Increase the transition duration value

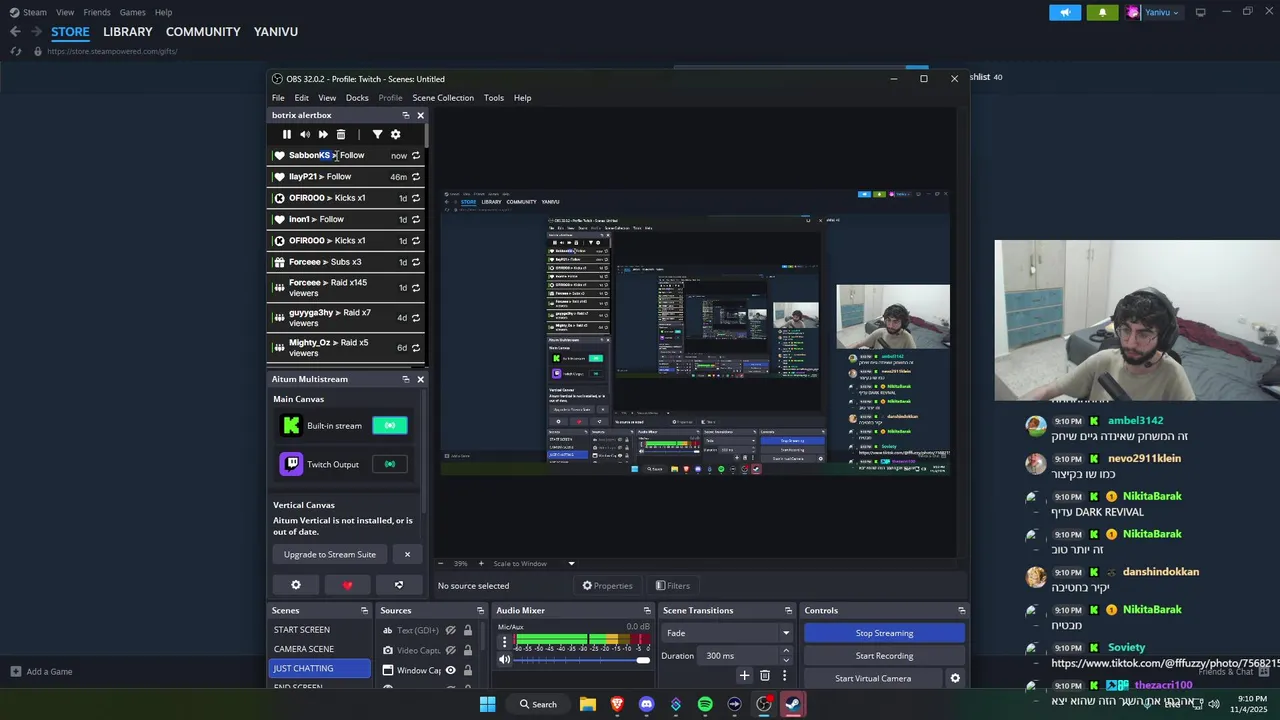coord(786,651)
